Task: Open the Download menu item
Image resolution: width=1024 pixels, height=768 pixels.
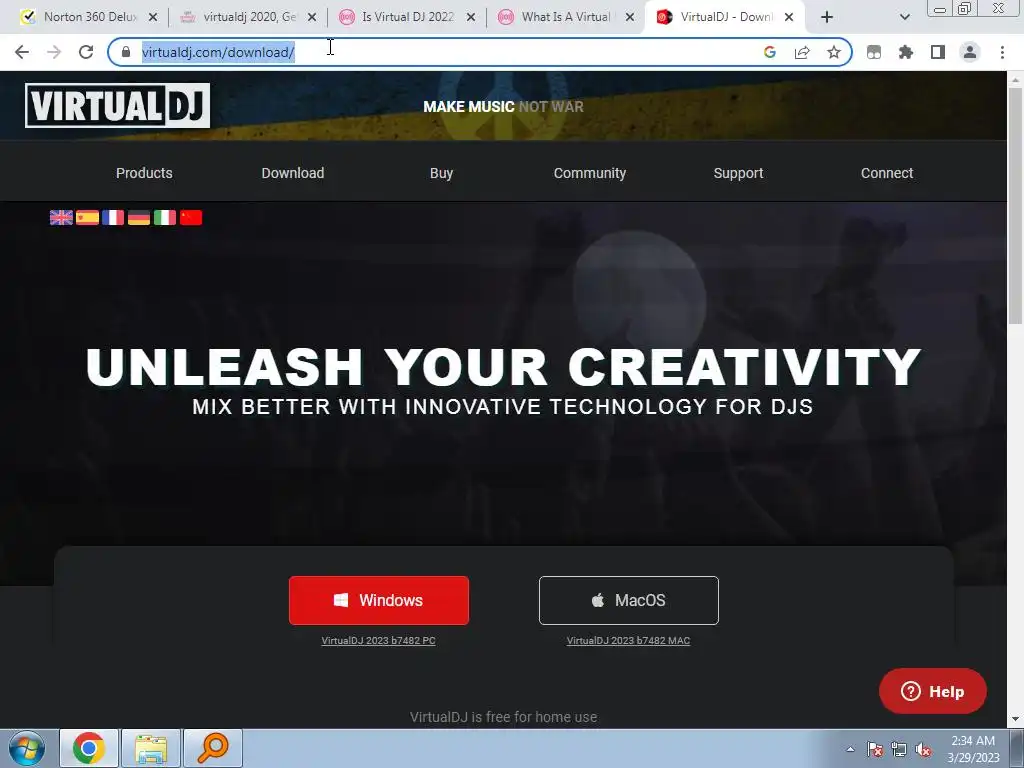Action: [x=293, y=173]
